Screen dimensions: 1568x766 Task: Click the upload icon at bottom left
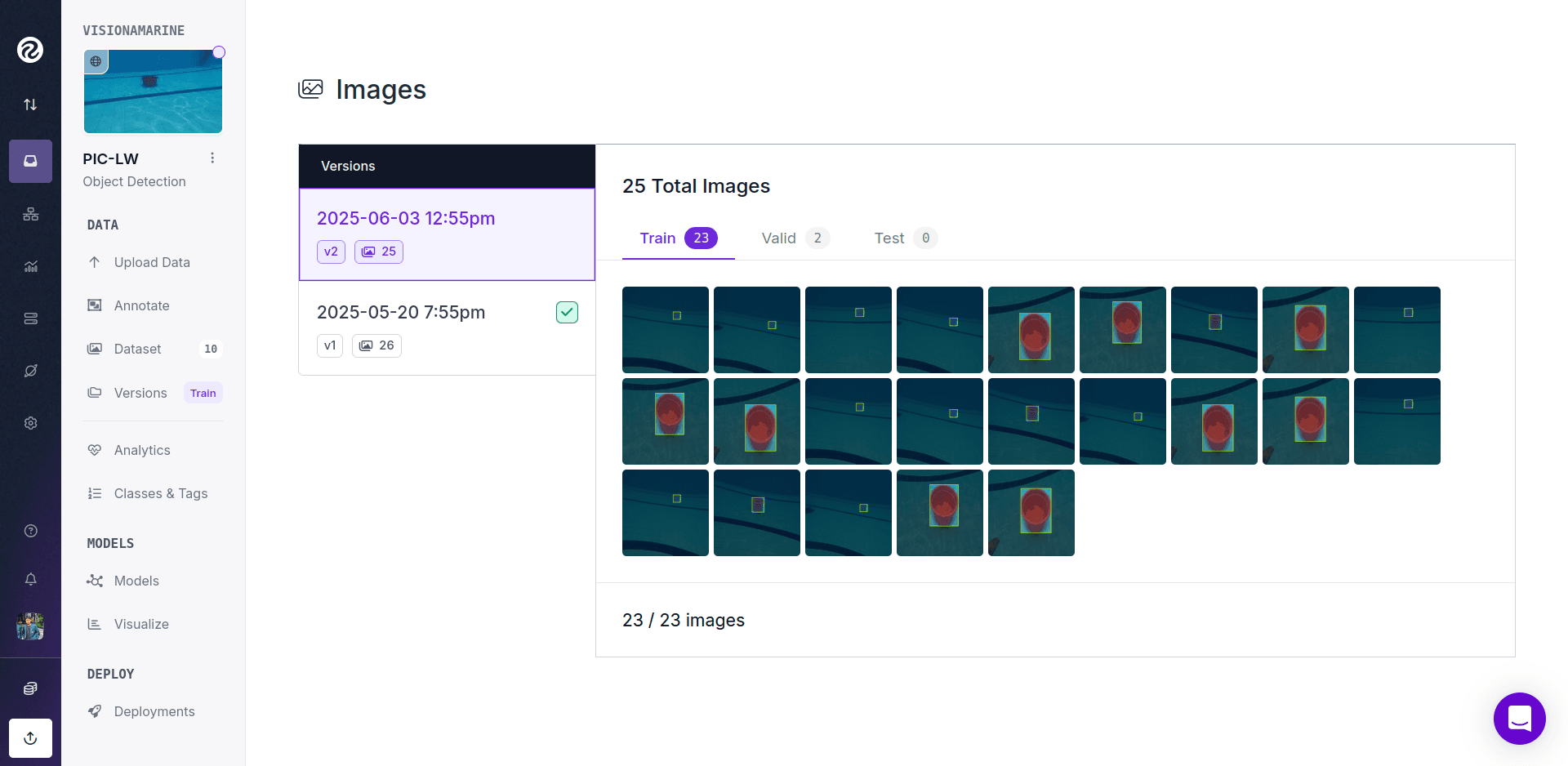[x=30, y=738]
